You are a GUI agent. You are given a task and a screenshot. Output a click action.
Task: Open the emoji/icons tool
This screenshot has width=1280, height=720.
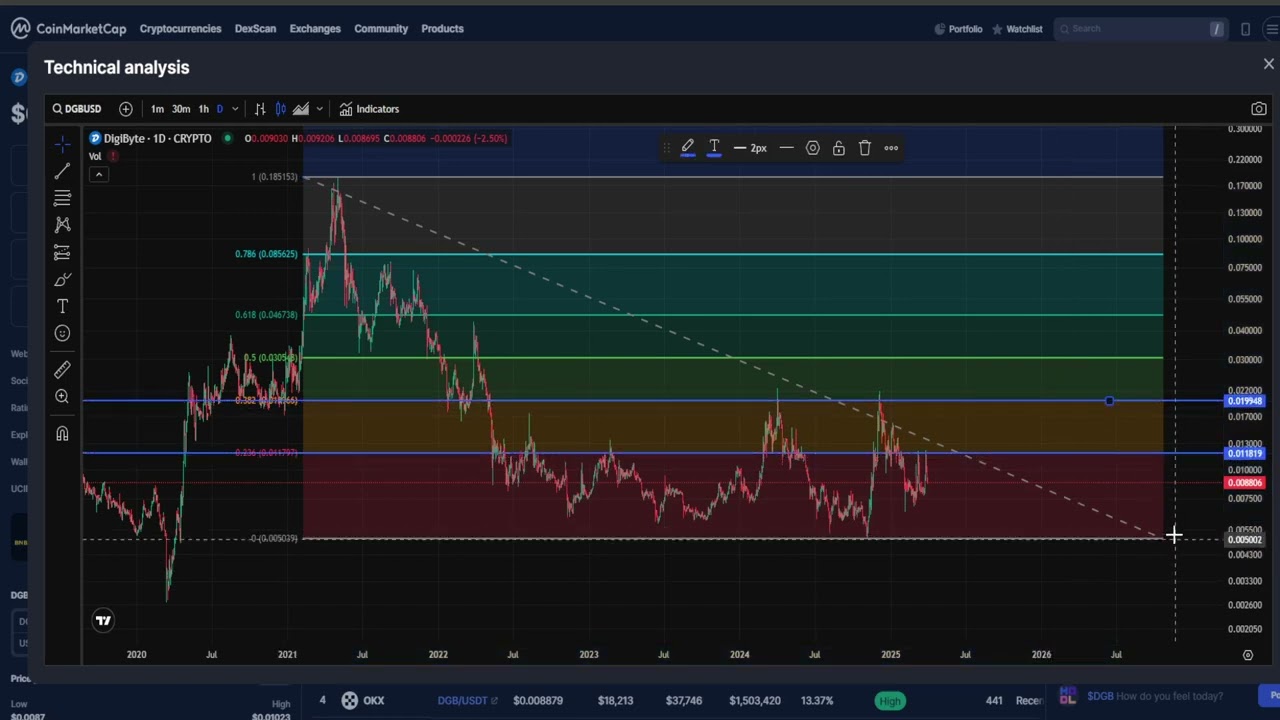[x=62, y=333]
